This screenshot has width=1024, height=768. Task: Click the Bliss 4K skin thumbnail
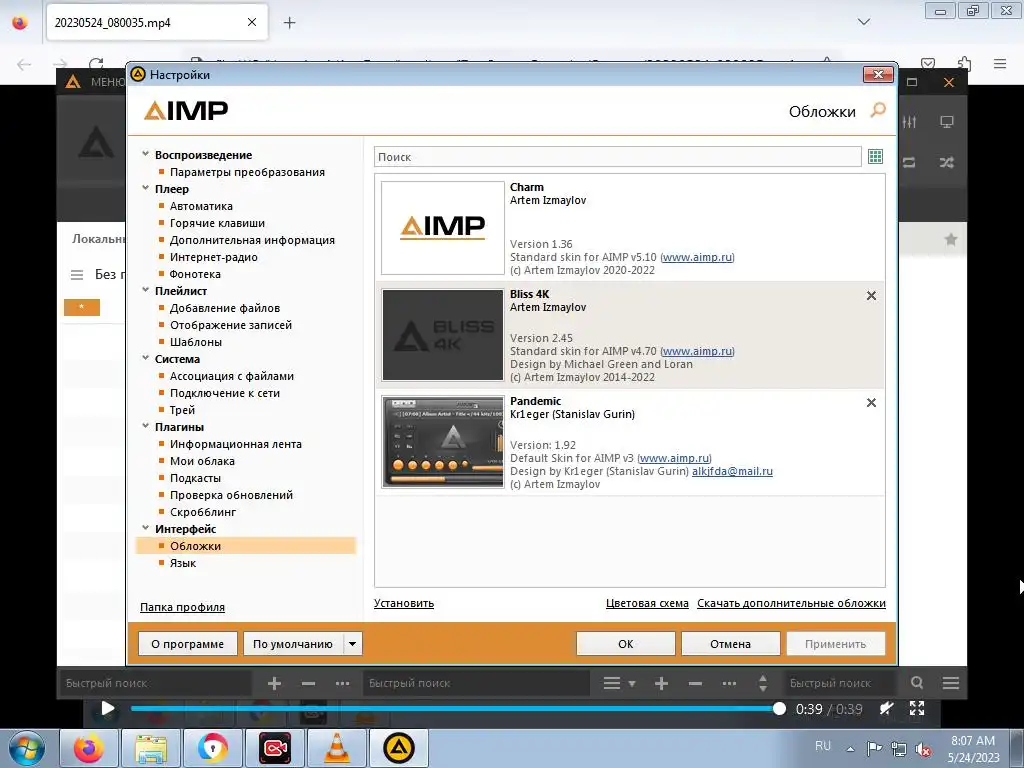[x=443, y=335]
